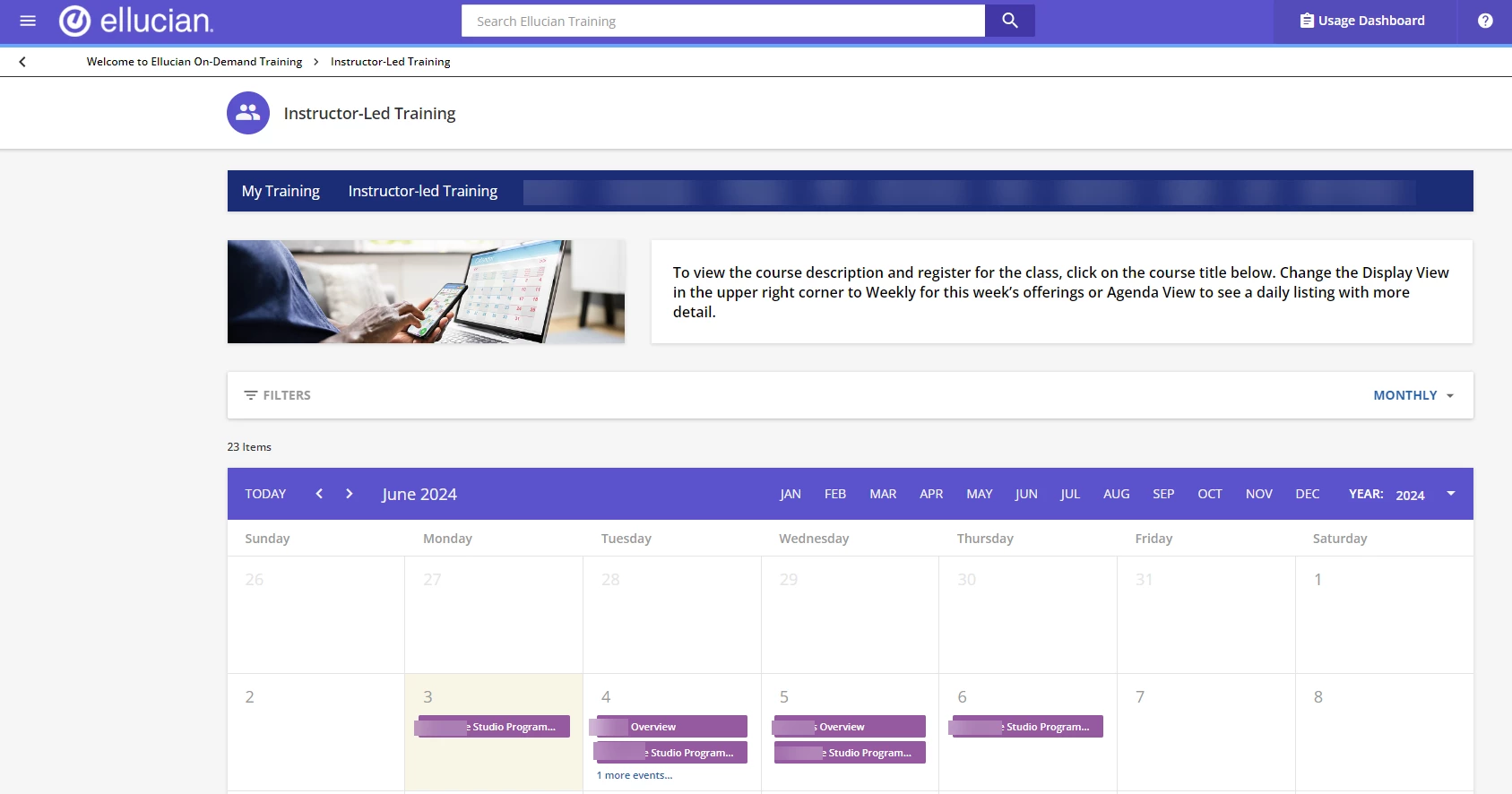Open the Filters panel
The width and height of the screenshot is (1512, 794).
coord(278,395)
